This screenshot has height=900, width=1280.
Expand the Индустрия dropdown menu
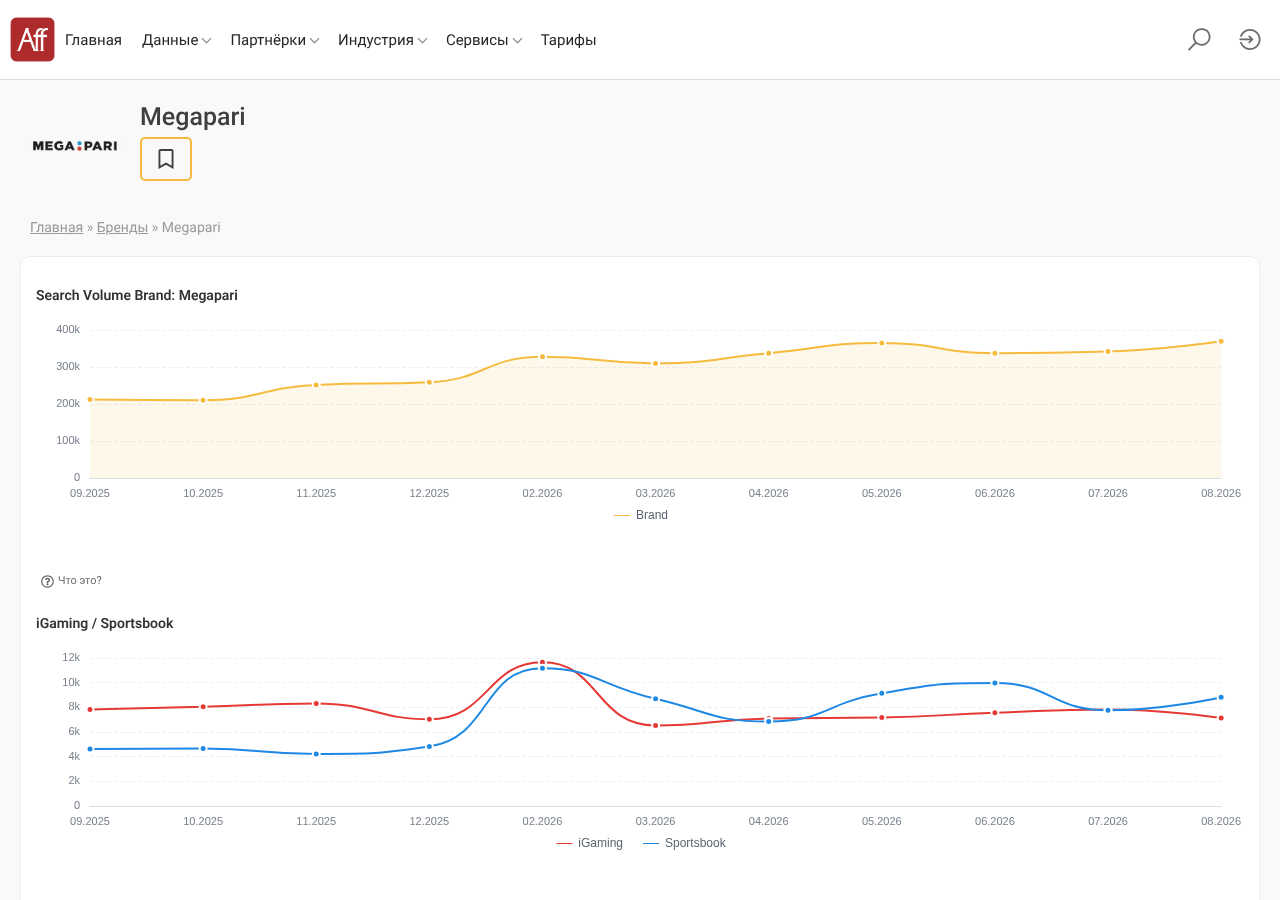coord(383,40)
